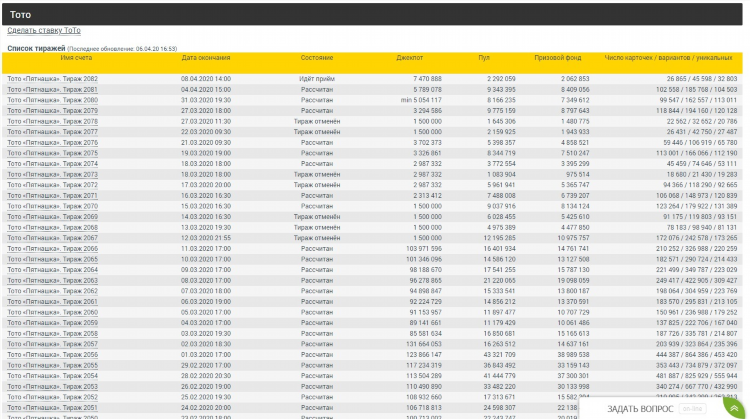The height and width of the screenshot is (419, 750).
Task: Select pool value '12 195 285'
Action: (499, 238)
